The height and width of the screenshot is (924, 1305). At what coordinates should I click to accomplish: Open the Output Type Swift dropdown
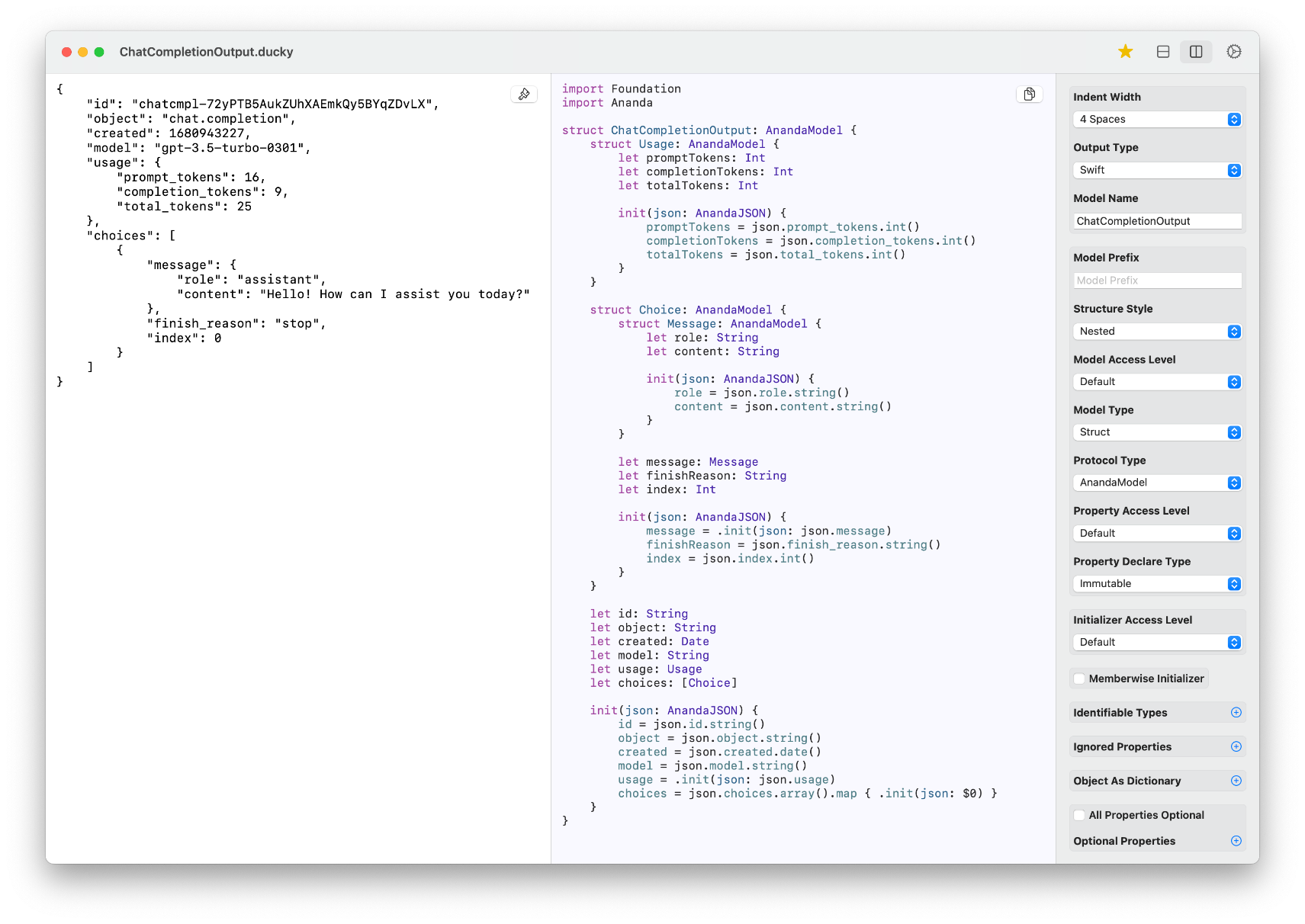click(x=1157, y=170)
